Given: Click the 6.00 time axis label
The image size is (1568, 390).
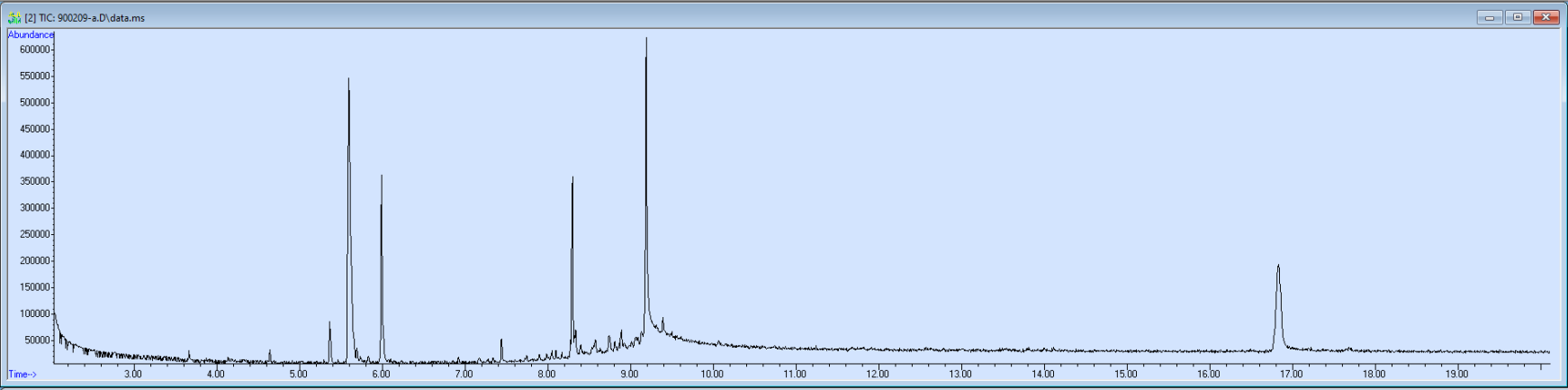Looking at the screenshot, I should [x=381, y=374].
